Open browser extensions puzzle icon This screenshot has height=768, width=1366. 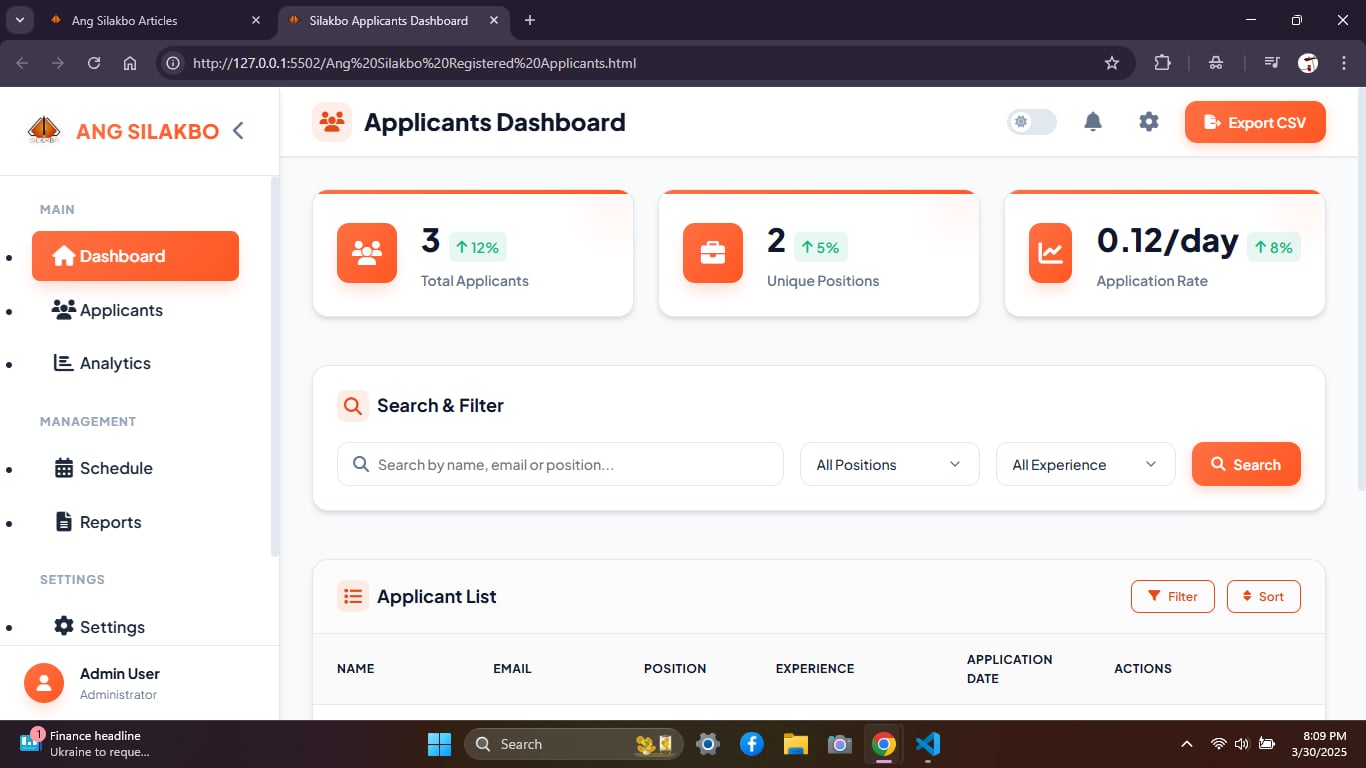[1162, 63]
